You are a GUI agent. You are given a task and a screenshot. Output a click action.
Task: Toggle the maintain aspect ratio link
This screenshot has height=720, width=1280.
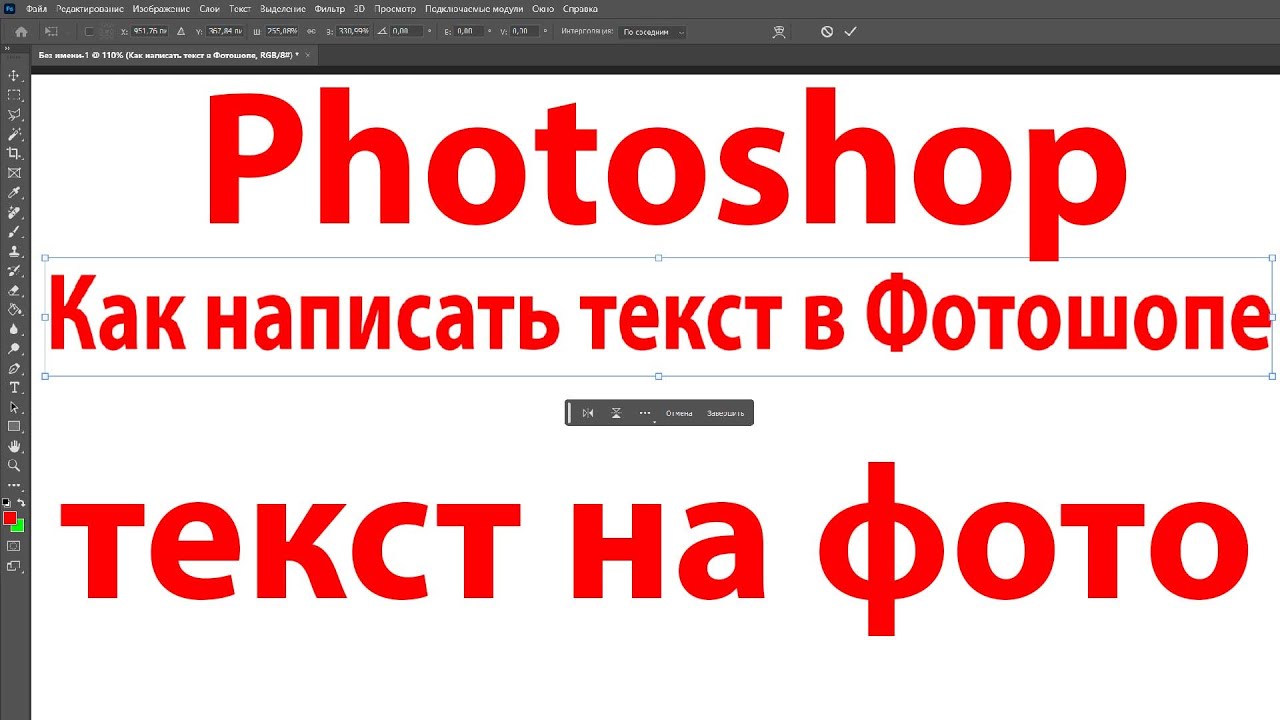coord(311,31)
